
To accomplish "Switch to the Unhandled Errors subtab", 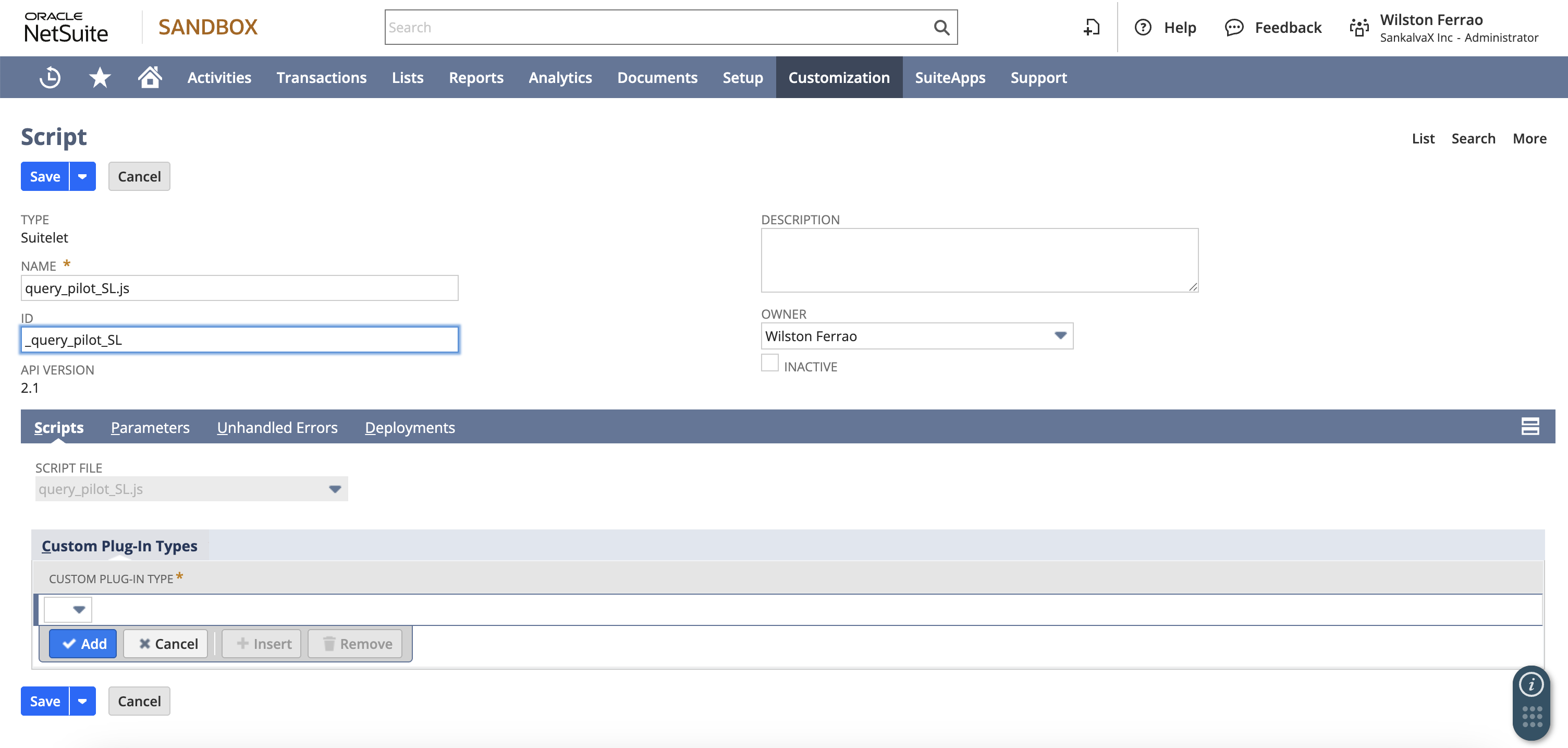I will click(x=277, y=427).
